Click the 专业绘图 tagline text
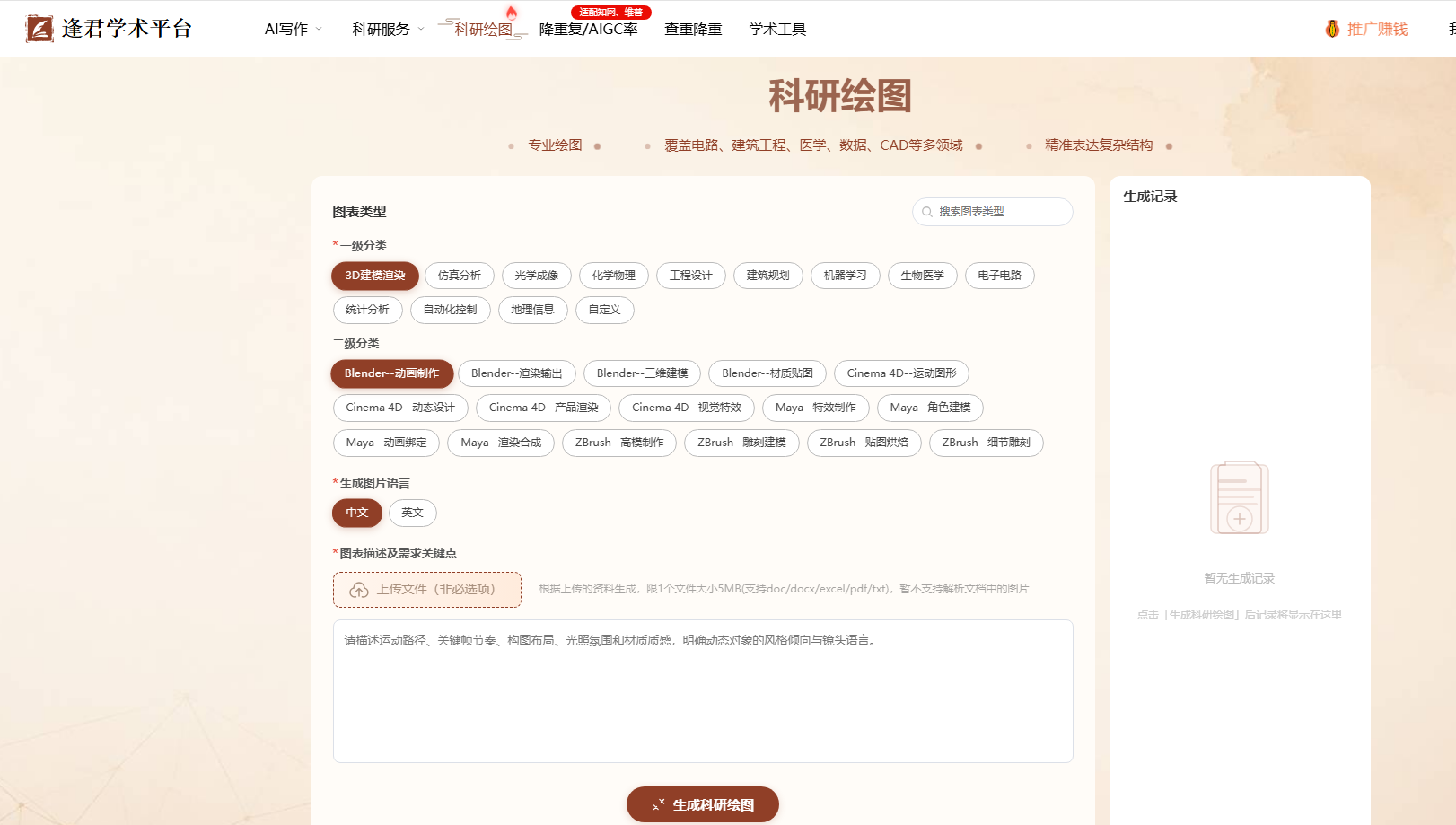Screen dimensions: 1456x825 coord(555,145)
